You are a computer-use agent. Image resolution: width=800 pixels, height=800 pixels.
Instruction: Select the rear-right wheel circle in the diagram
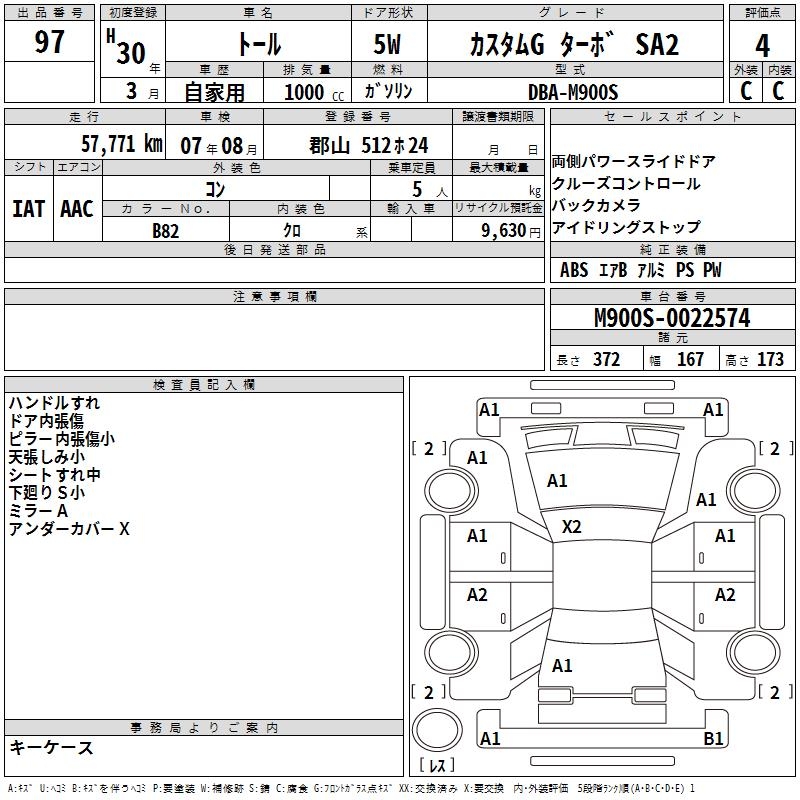pyautogui.click(x=754, y=652)
